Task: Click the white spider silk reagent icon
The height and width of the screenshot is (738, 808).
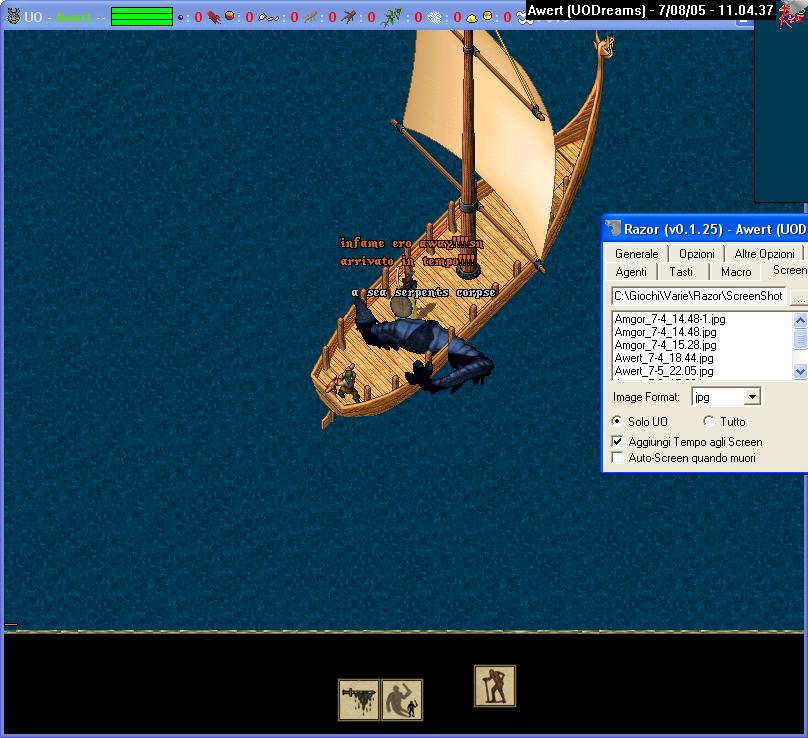Action: tap(435, 18)
